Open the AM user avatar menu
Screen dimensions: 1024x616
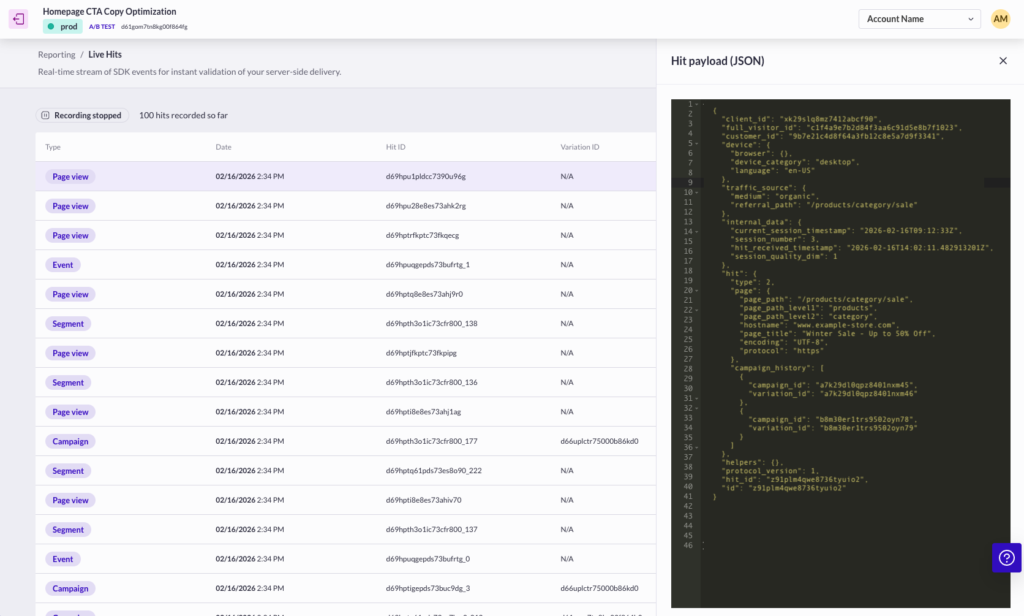click(x=1000, y=19)
